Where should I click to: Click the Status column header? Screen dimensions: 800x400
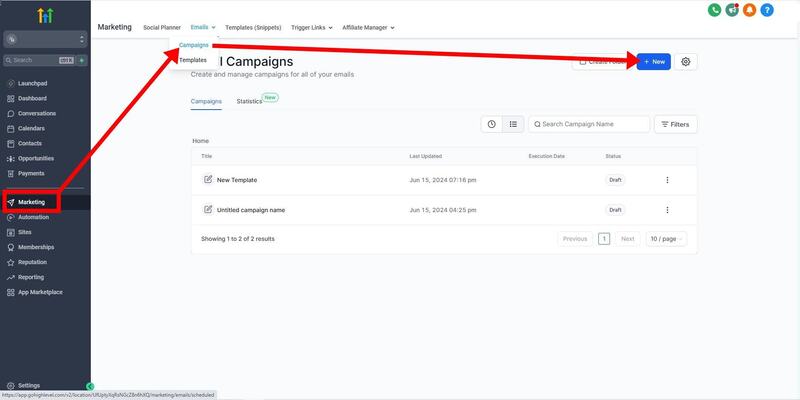point(613,156)
